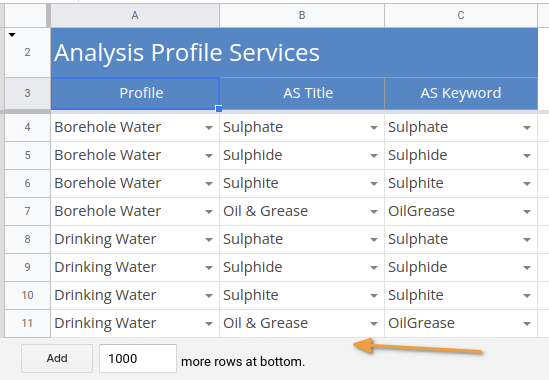
Task: Select row 4 header
Action: (27, 127)
